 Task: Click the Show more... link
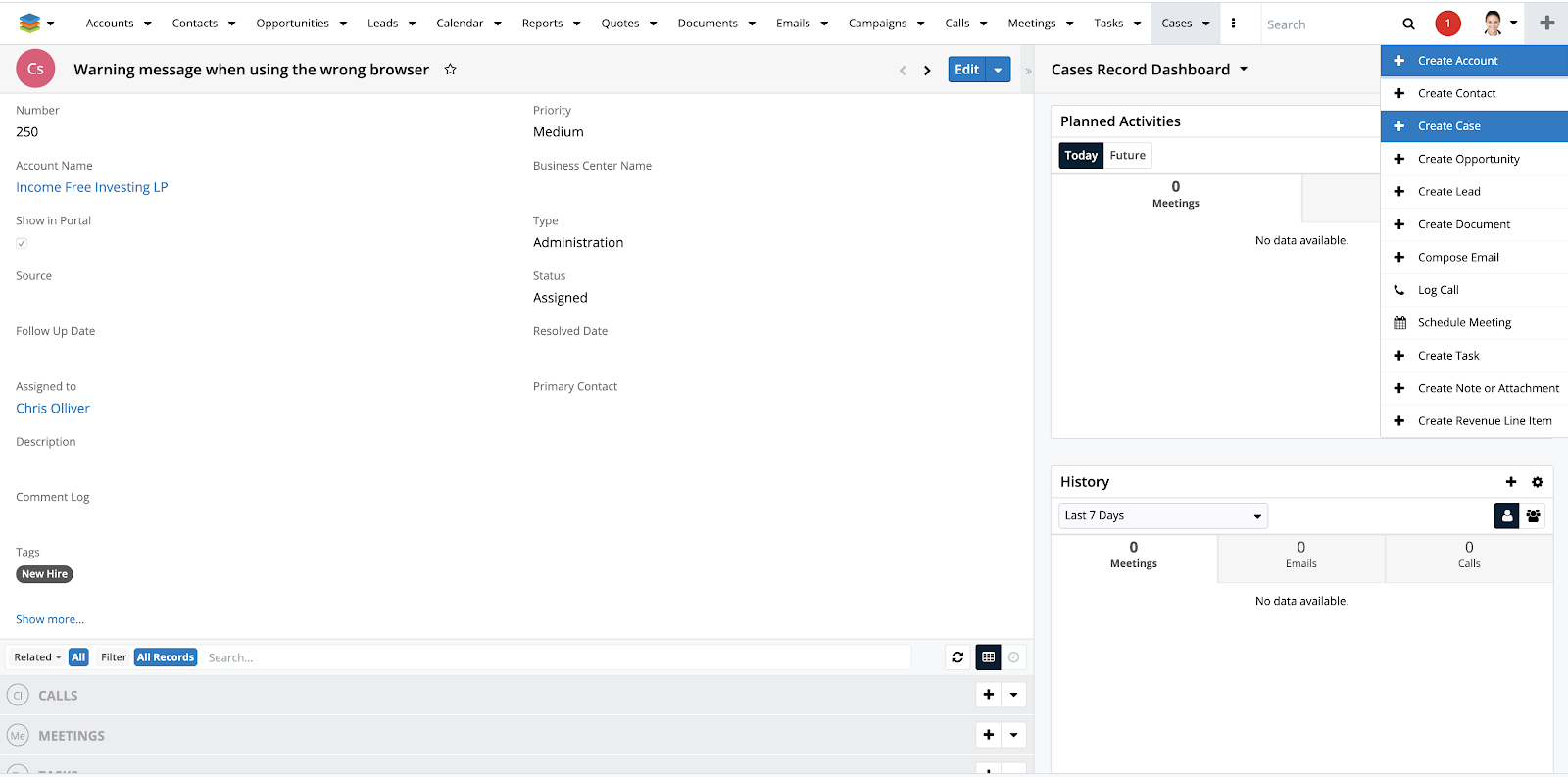click(x=50, y=619)
